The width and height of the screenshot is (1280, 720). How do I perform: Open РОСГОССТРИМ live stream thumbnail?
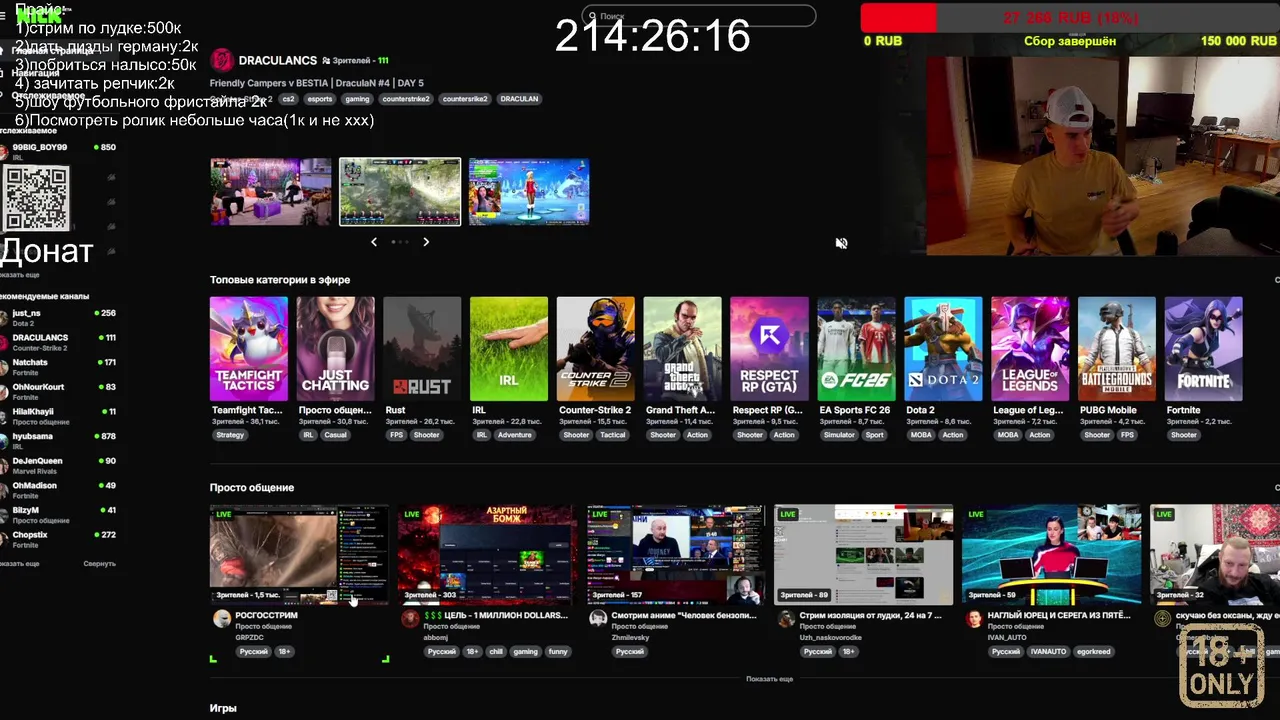(299, 555)
